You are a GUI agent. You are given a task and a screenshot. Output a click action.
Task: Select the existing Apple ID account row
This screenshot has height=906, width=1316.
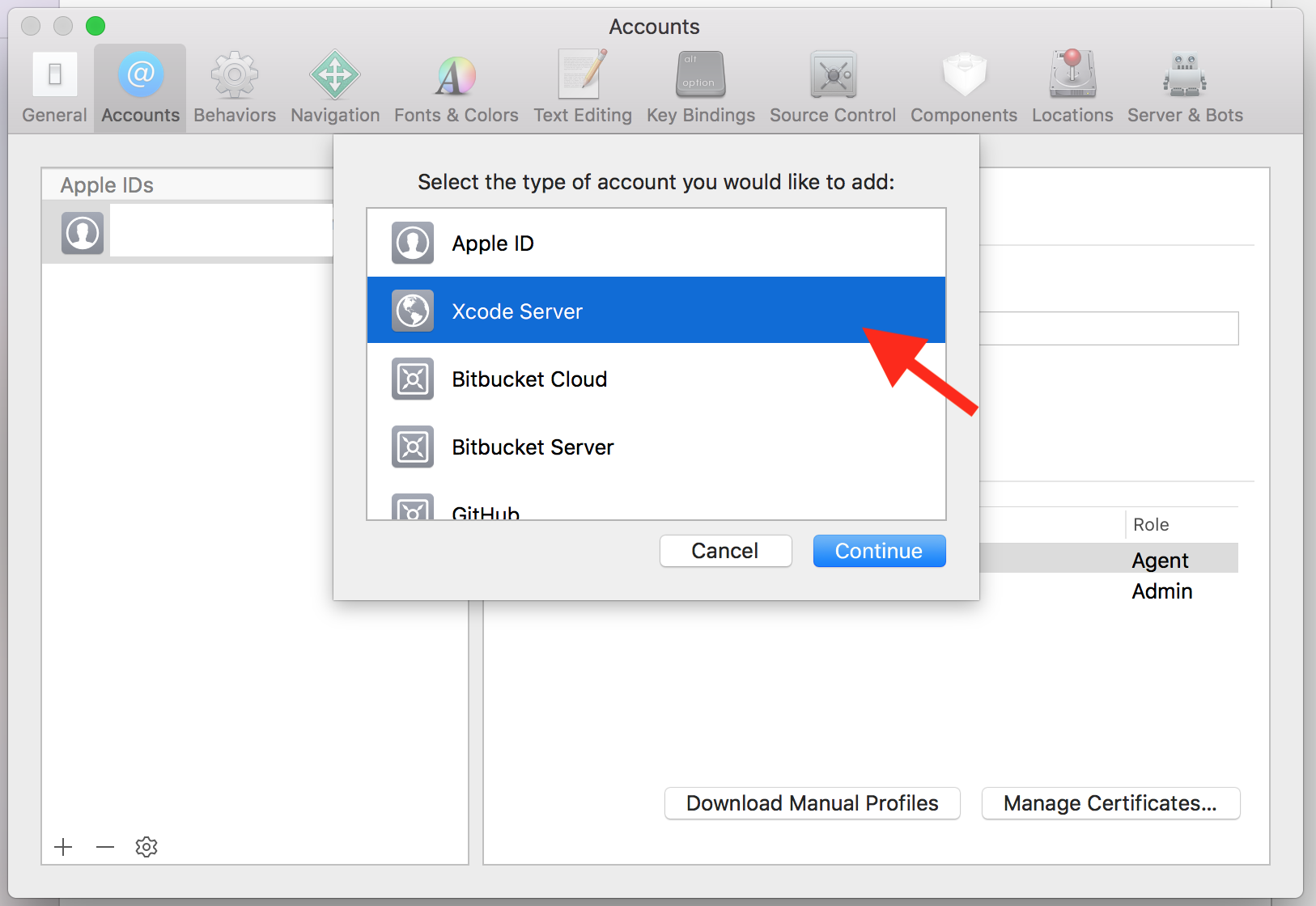point(188,233)
